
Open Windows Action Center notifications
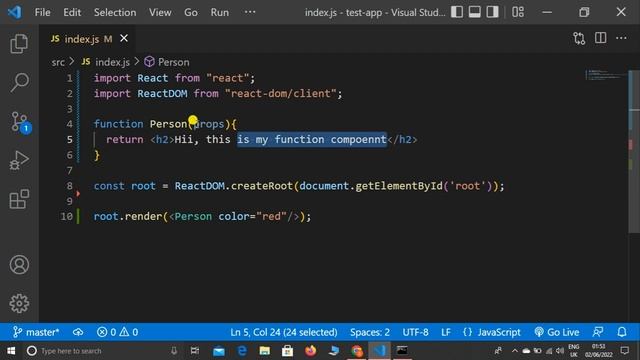point(624,351)
